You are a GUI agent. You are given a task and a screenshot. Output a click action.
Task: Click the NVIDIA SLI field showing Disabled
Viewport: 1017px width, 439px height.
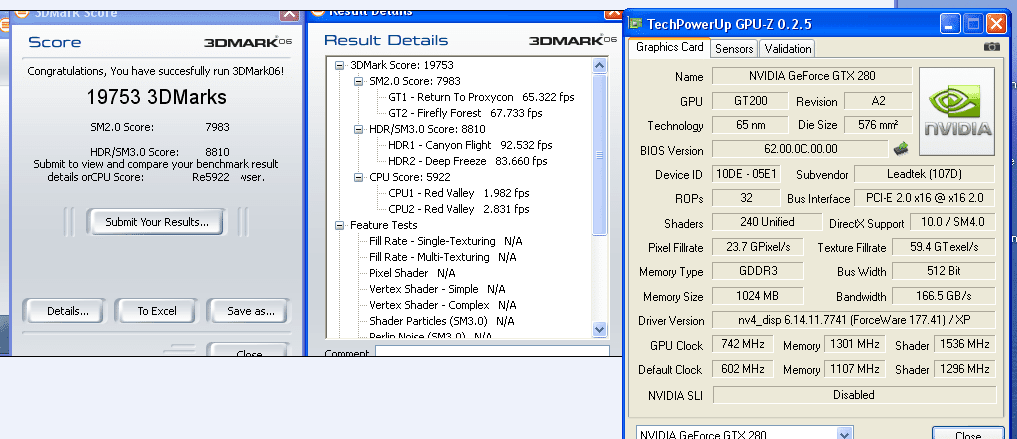click(x=854, y=394)
